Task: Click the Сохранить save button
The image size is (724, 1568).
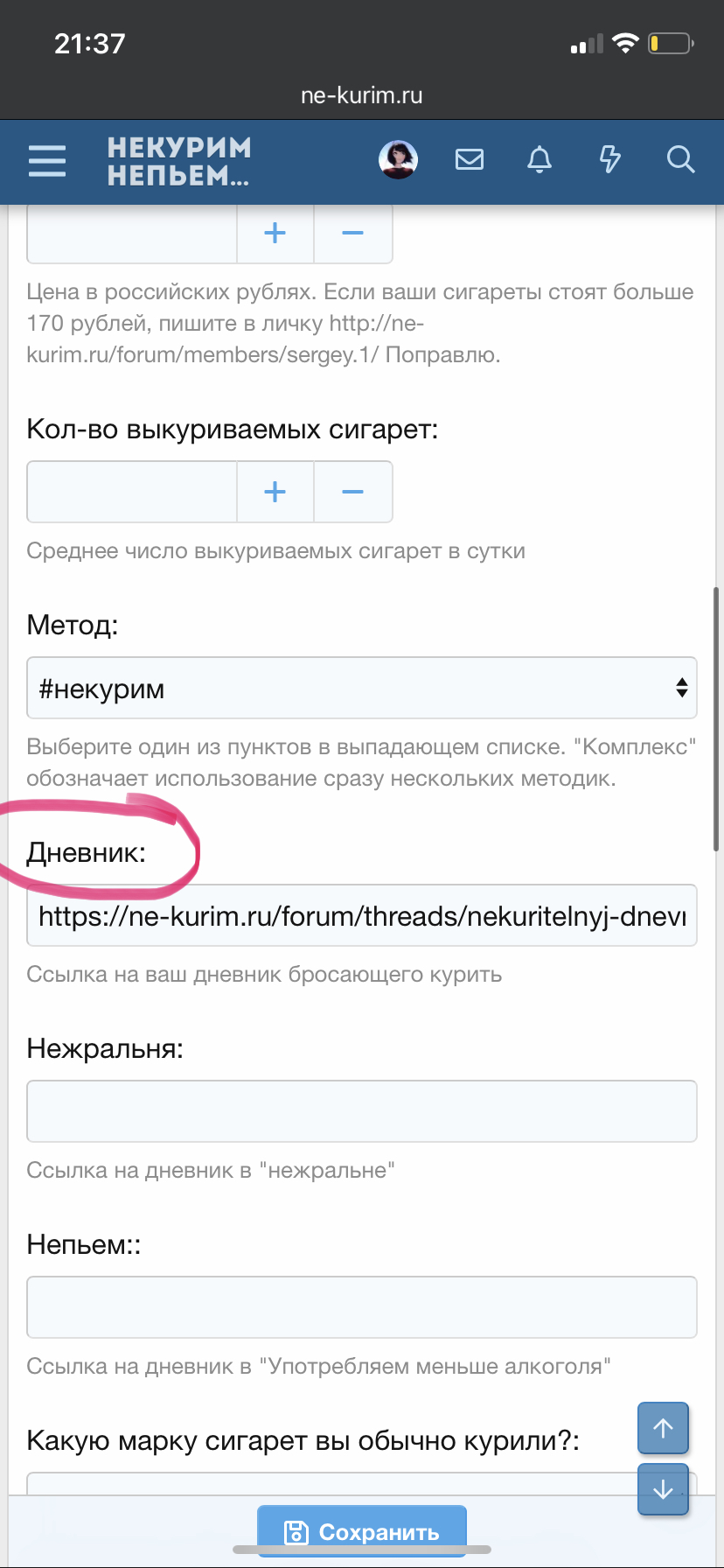Action: (362, 1532)
